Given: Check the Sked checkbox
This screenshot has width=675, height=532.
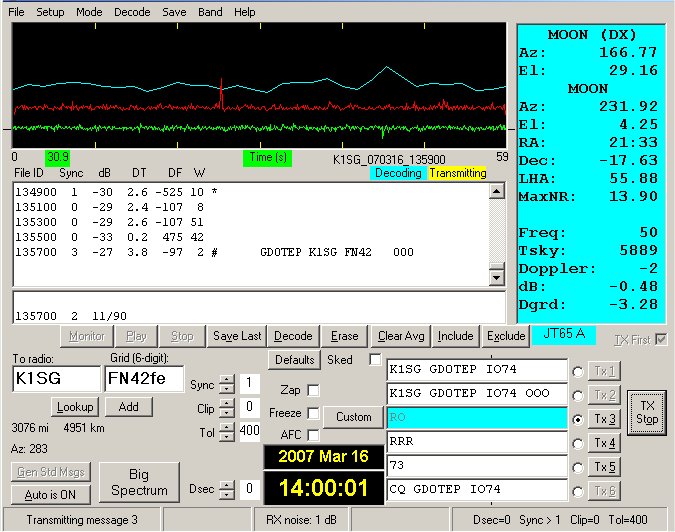Looking at the screenshot, I should (375, 359).
